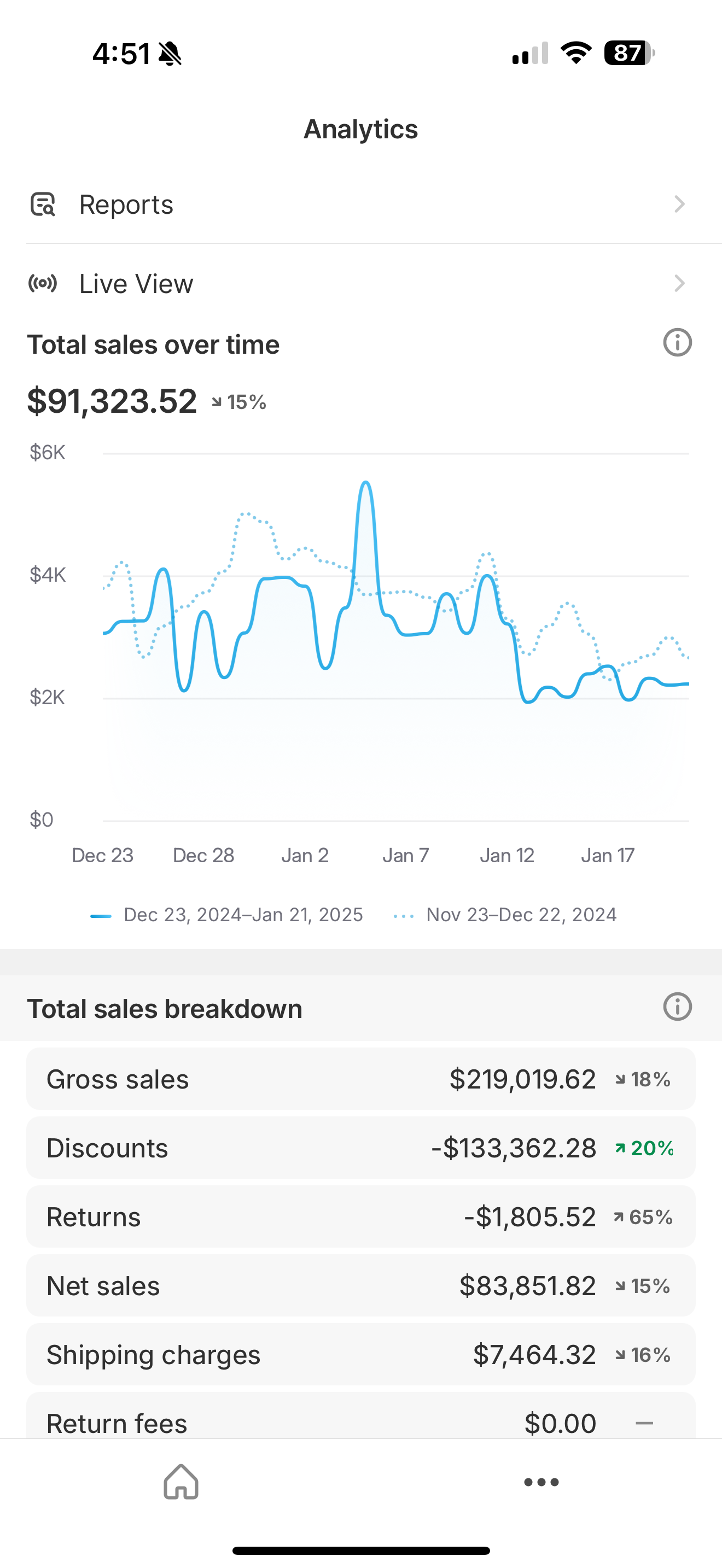722x1568 pixels.
Task: Tap the $91,323.52 total sales figure
Action: 112,402
